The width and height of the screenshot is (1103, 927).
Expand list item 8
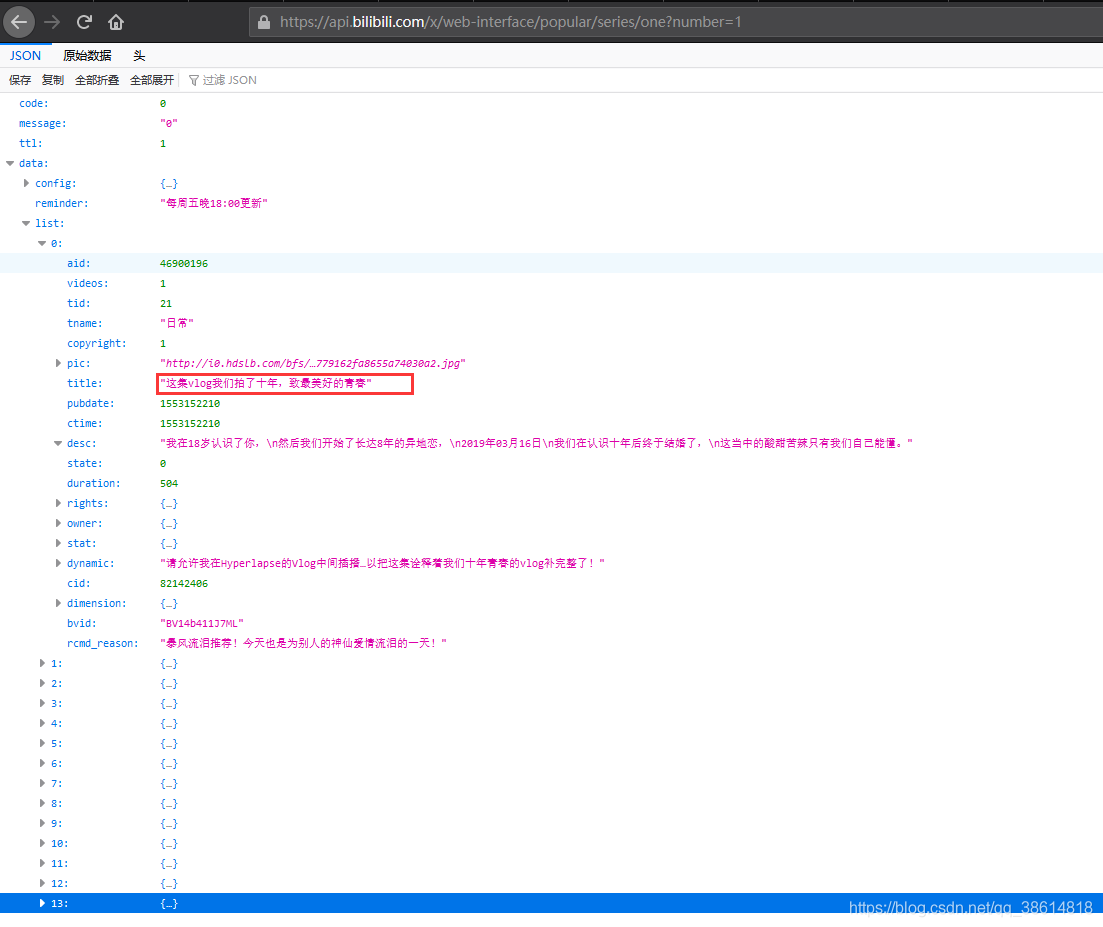coord(42,803)
